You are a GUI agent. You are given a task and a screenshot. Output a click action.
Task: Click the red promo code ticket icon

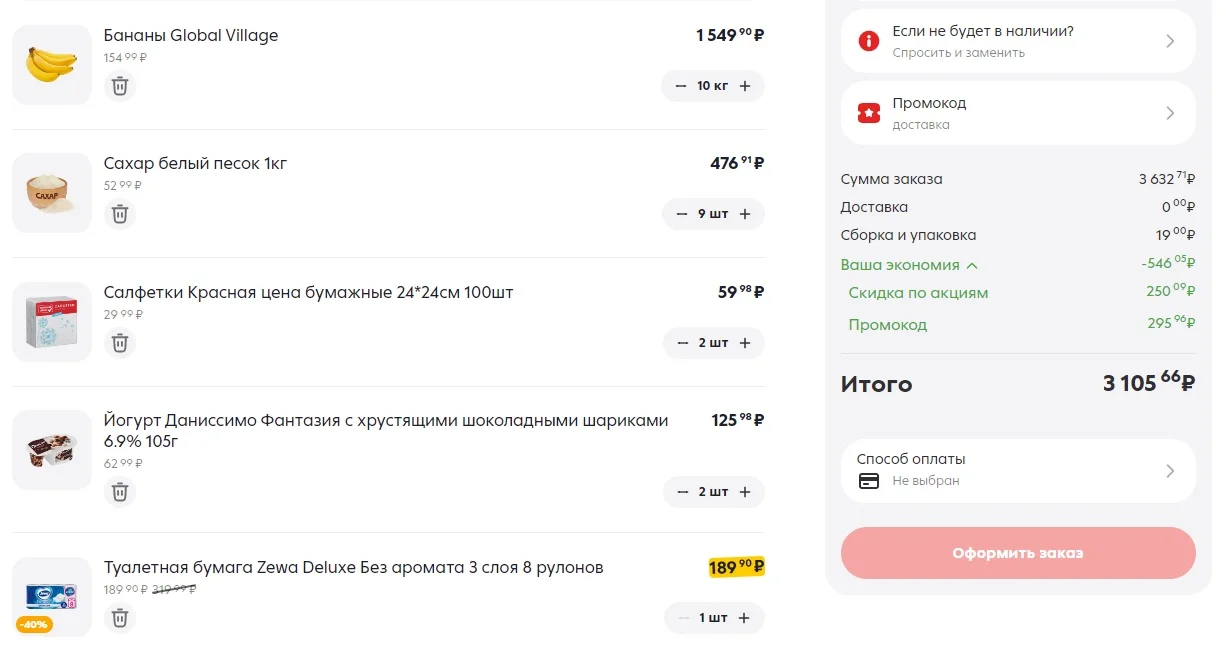[869, 113]
